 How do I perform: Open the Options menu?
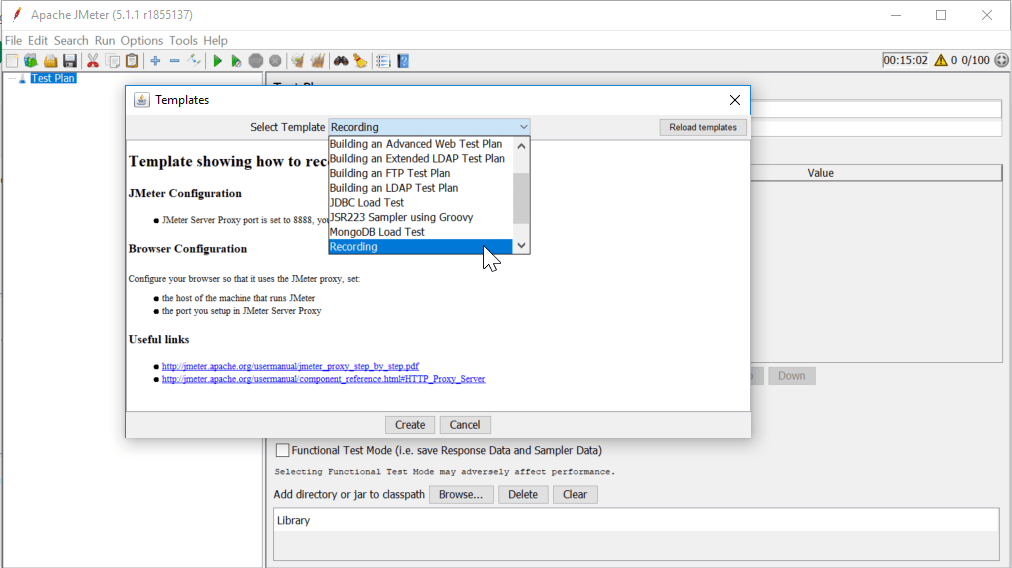(142, 40)
